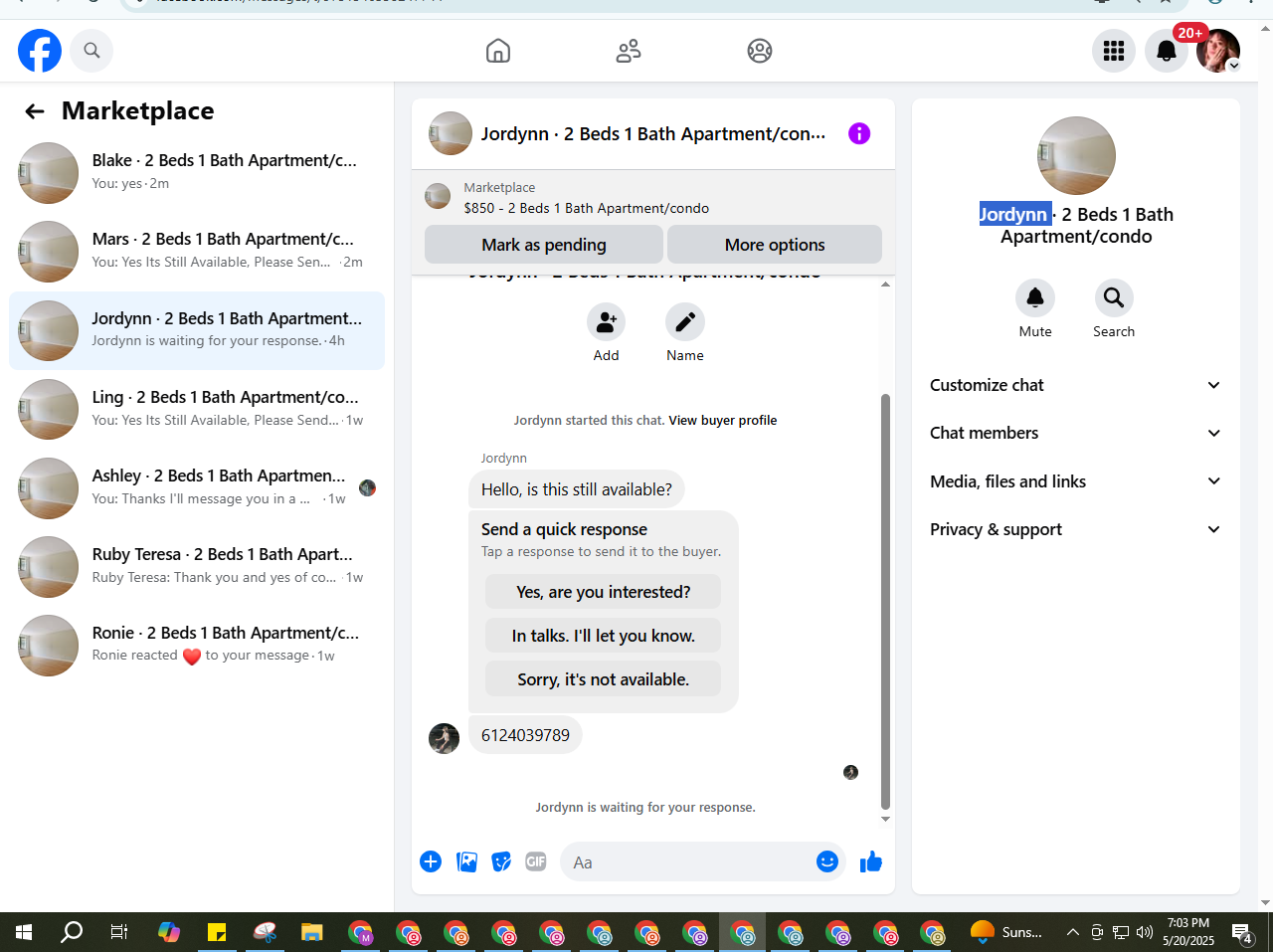Send a thumbs-up like

(x=871, y=861)
